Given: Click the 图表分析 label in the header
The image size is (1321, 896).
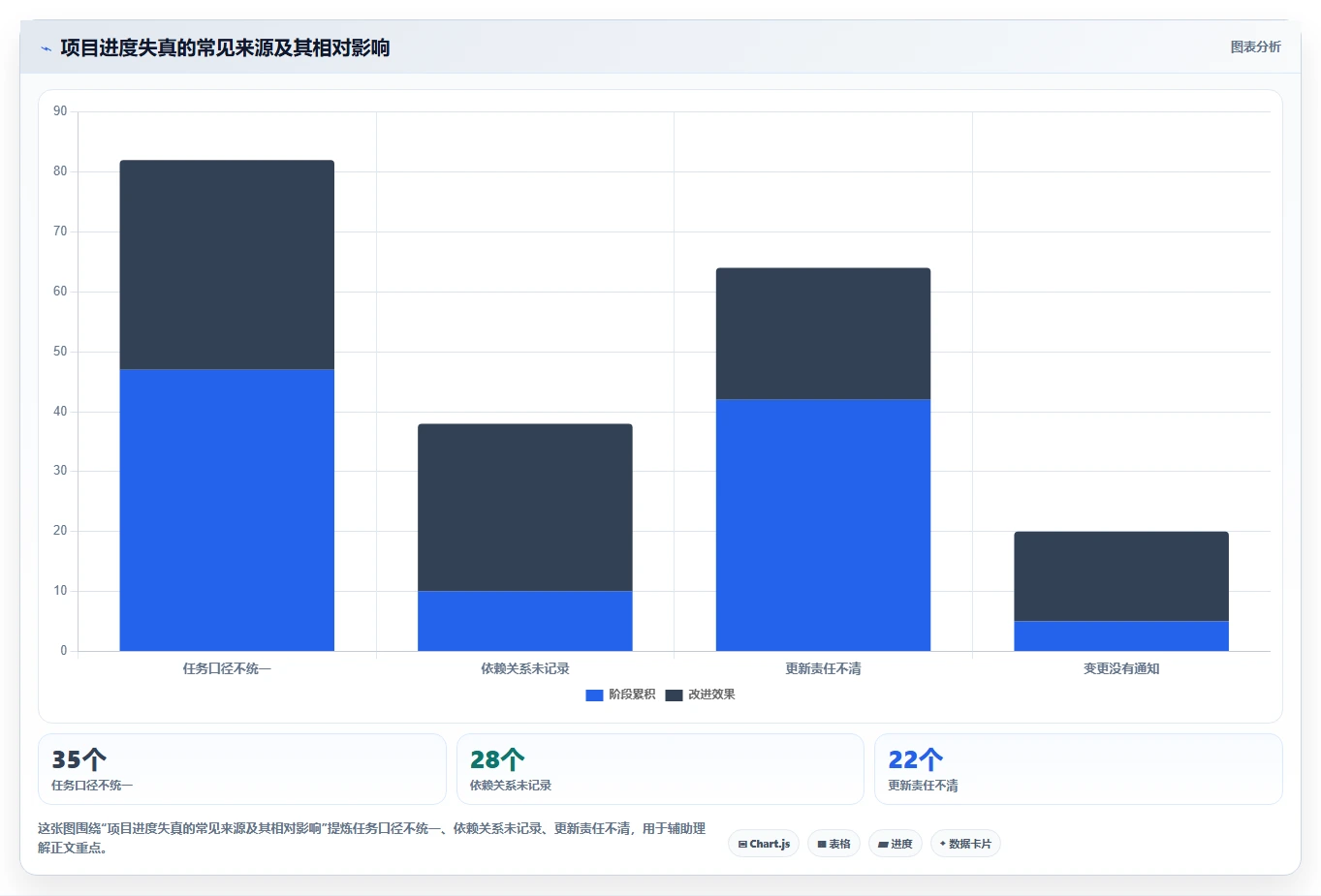Looking at the screenshot, I should click(1255, 46).
